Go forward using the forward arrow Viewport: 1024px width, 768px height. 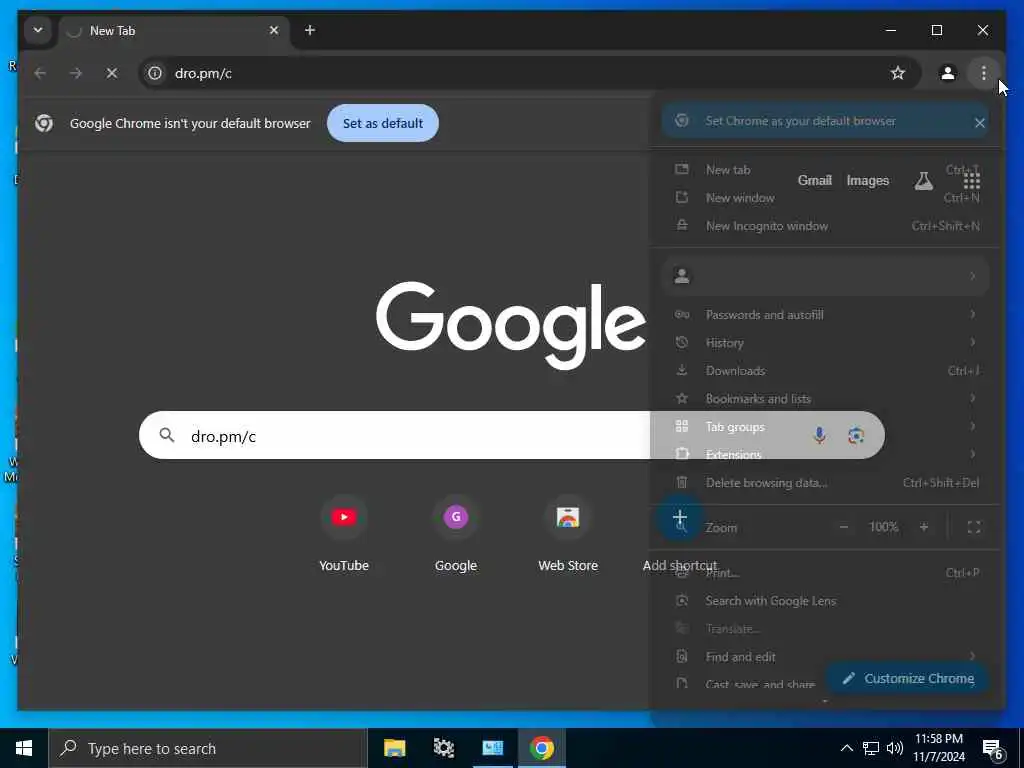pos(76,73)
